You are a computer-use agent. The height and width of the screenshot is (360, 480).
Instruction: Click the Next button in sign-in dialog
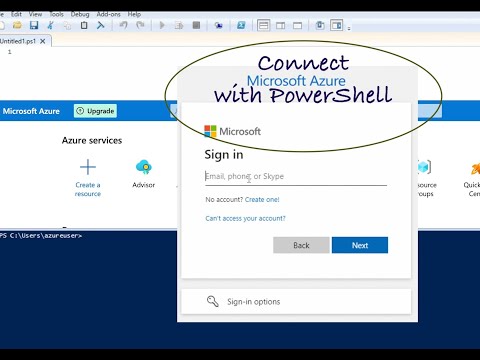(x=360, y=245)
